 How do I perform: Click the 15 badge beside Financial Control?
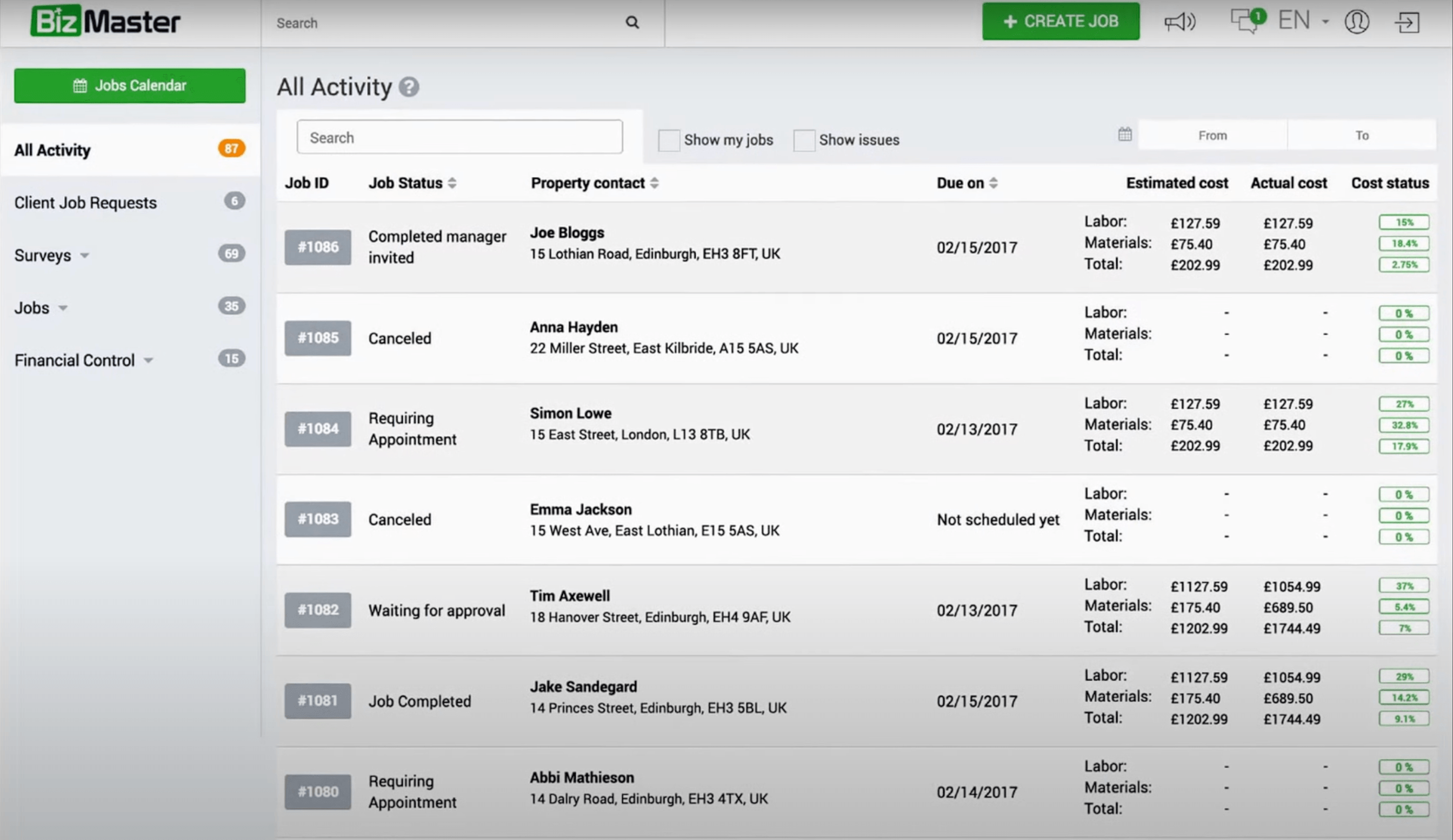pyautogui.click(x=231, y=358)
